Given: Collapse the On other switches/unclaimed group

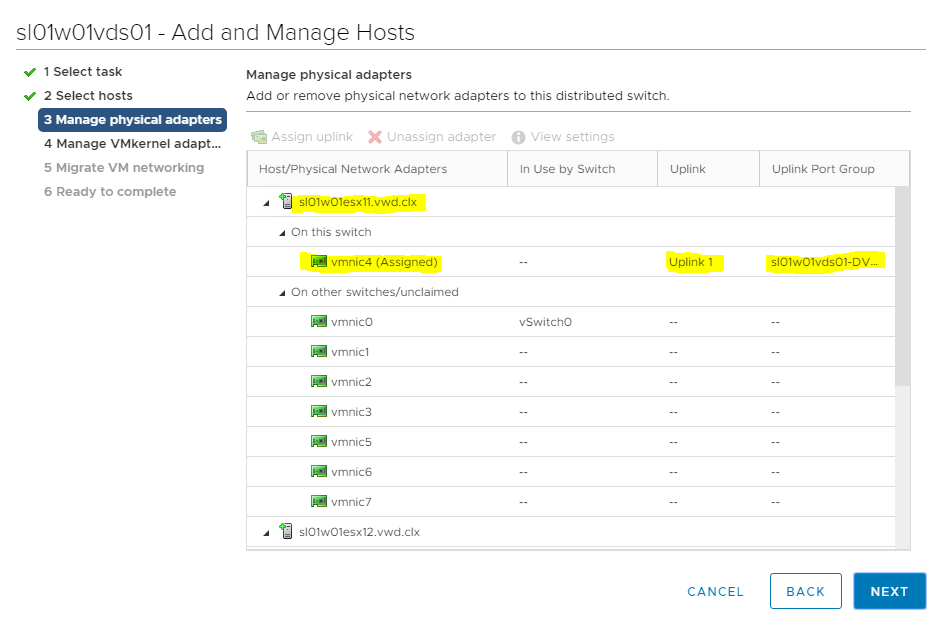Looking at the screenshot, I should [x=282, y=293].
